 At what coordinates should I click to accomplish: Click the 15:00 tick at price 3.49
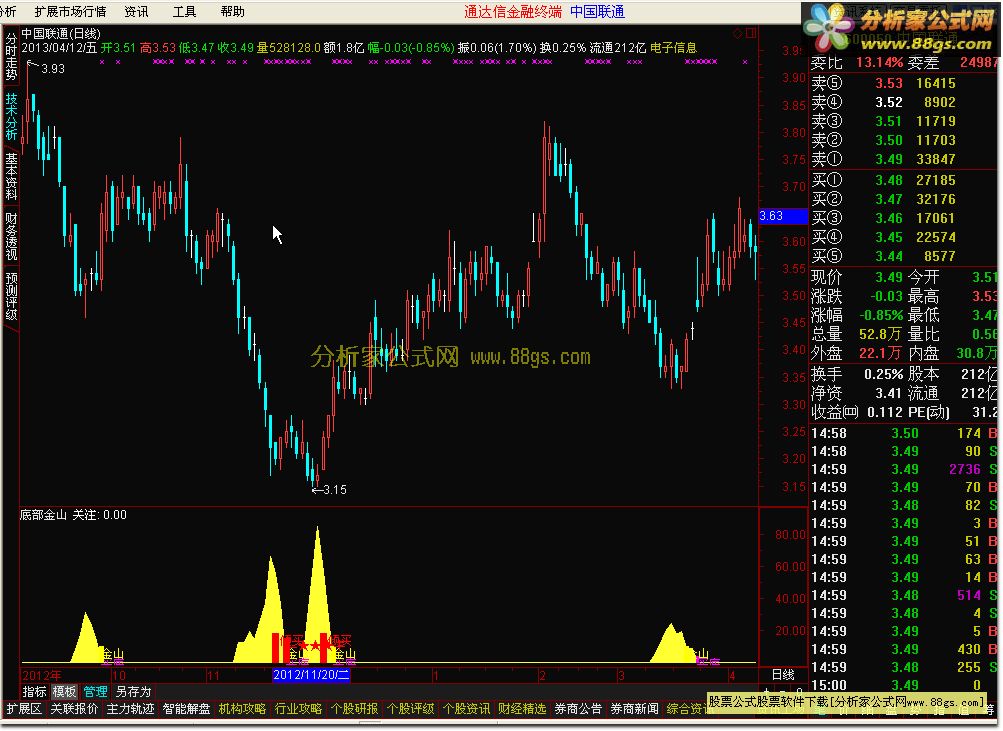(903, 685)
